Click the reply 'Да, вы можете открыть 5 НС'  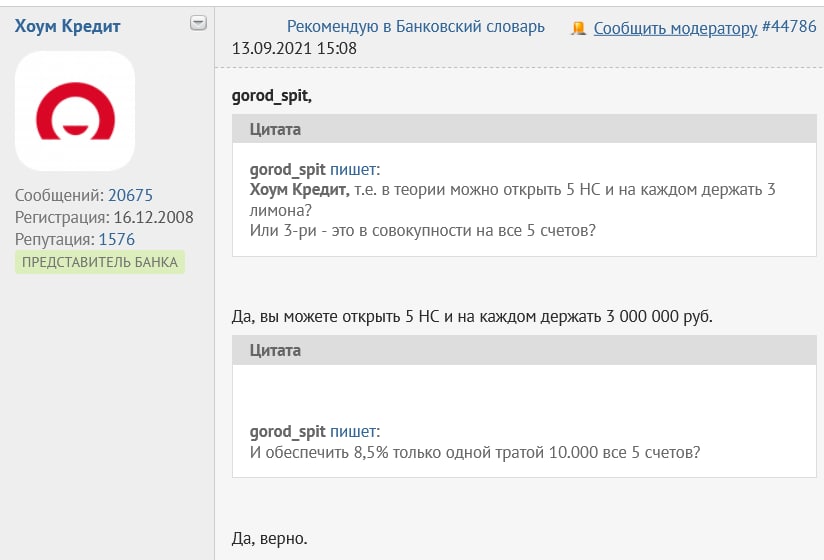[472, 317]
